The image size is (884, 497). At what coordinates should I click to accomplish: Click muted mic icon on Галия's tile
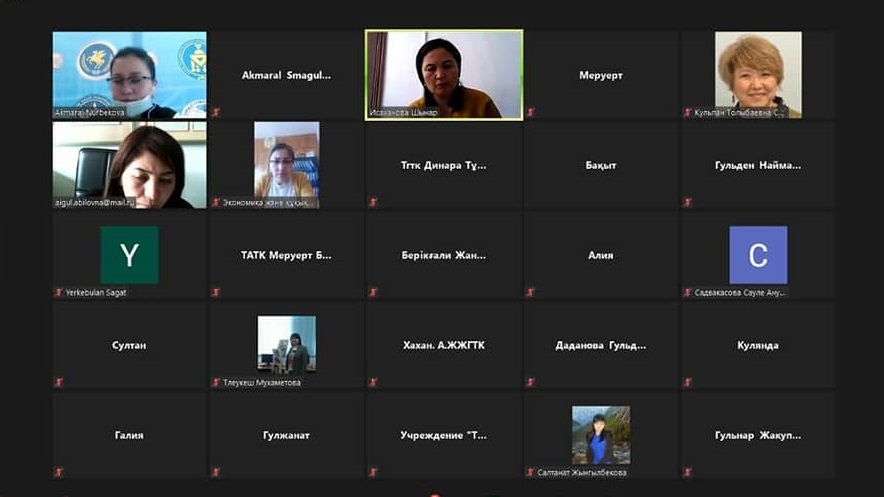pyautogui.click(x=59, y=472)
